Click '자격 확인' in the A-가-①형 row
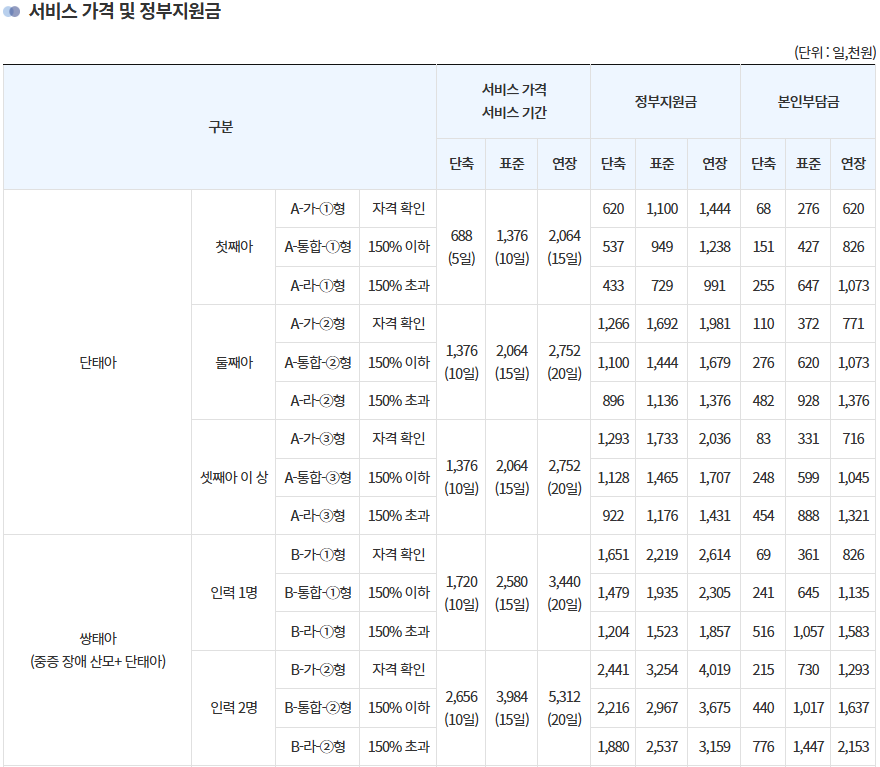Screen dimensions: 880x767 [x=398, y=209]
